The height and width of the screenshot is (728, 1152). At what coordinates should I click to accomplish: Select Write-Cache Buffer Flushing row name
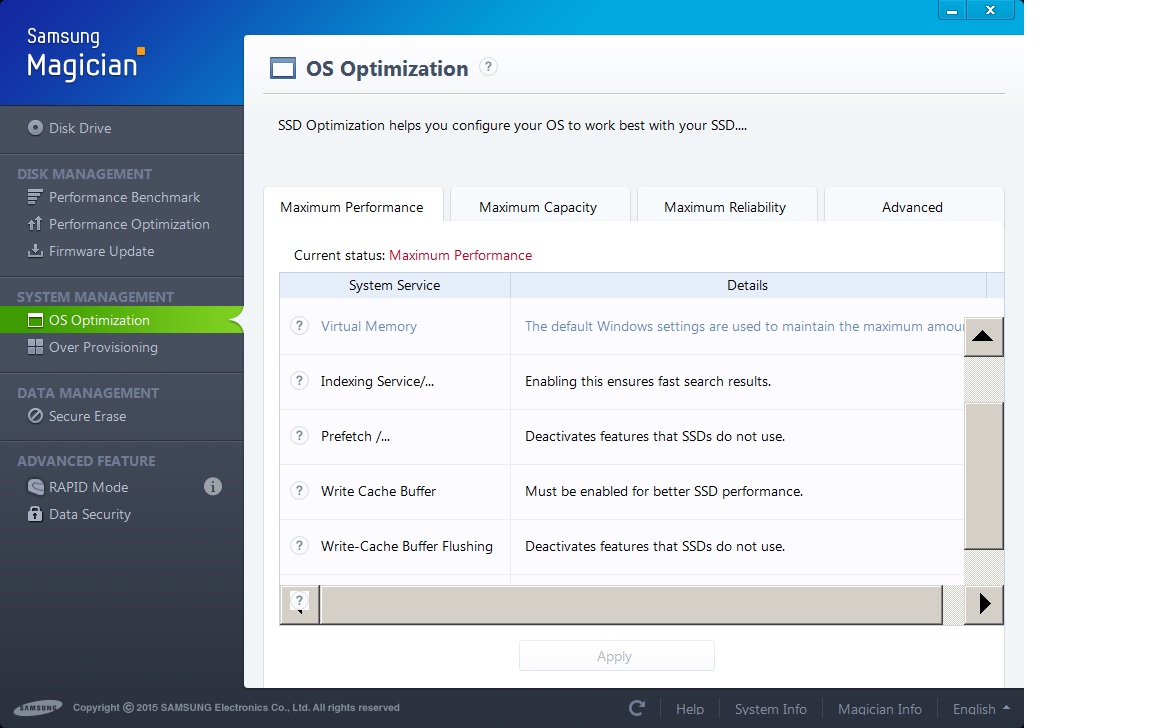tap(406, 547)
